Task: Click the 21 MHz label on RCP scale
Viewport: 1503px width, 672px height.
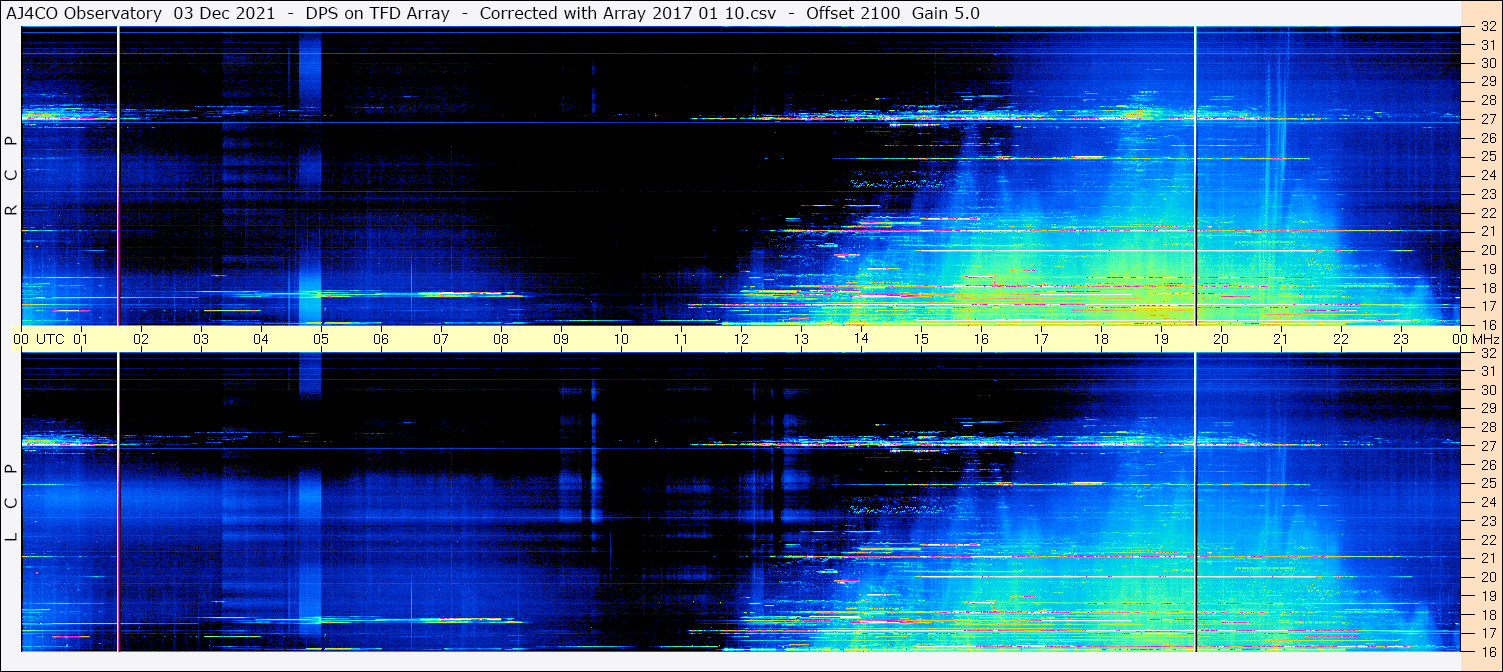Action: (x=1488, y=231)
